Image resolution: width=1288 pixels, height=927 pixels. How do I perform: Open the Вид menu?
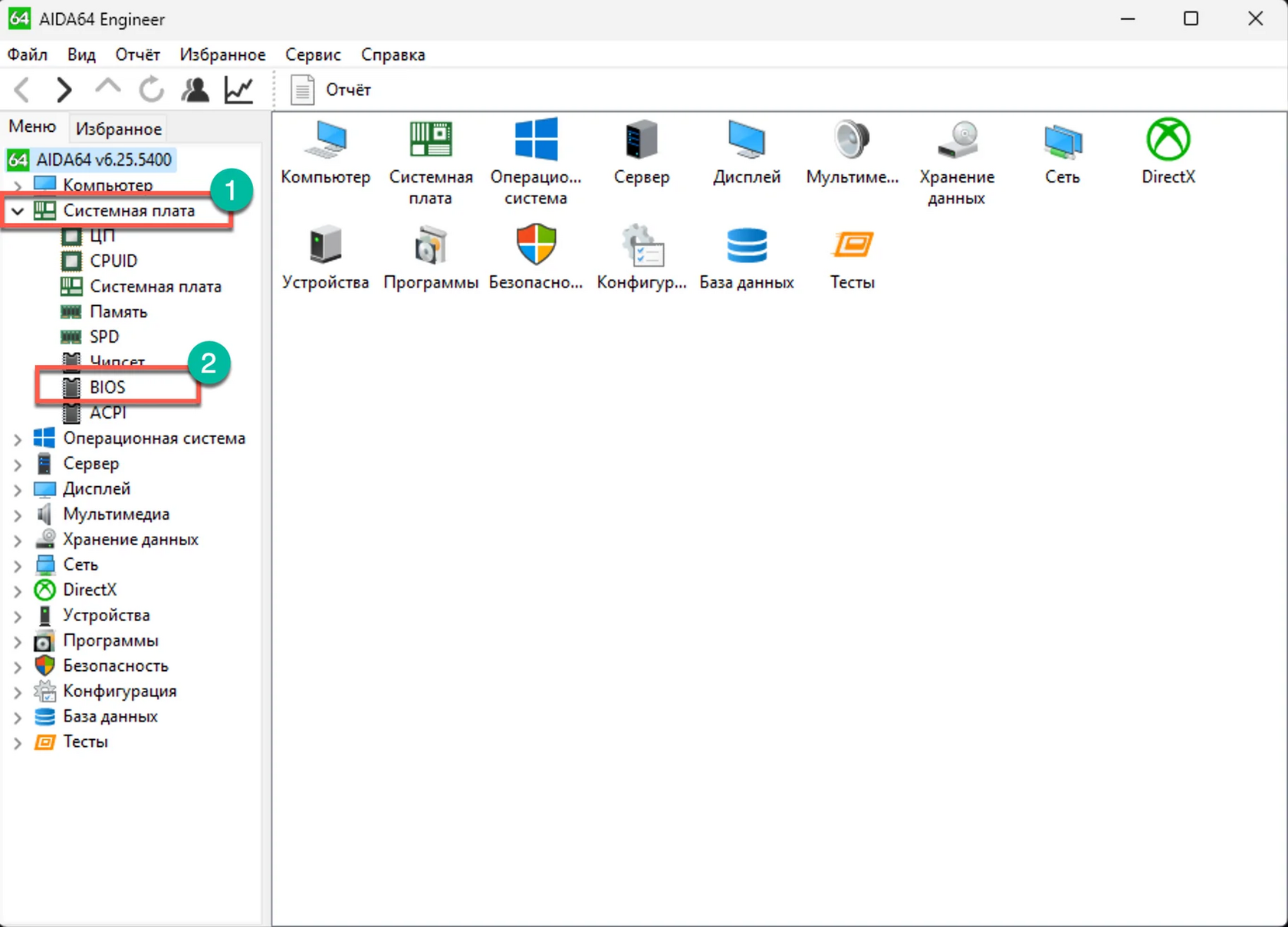click(x=81, y=54)
